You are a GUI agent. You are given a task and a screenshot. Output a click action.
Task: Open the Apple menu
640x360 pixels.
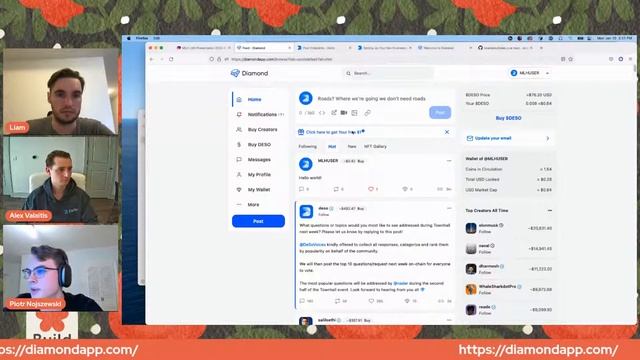tap(129, 38)
